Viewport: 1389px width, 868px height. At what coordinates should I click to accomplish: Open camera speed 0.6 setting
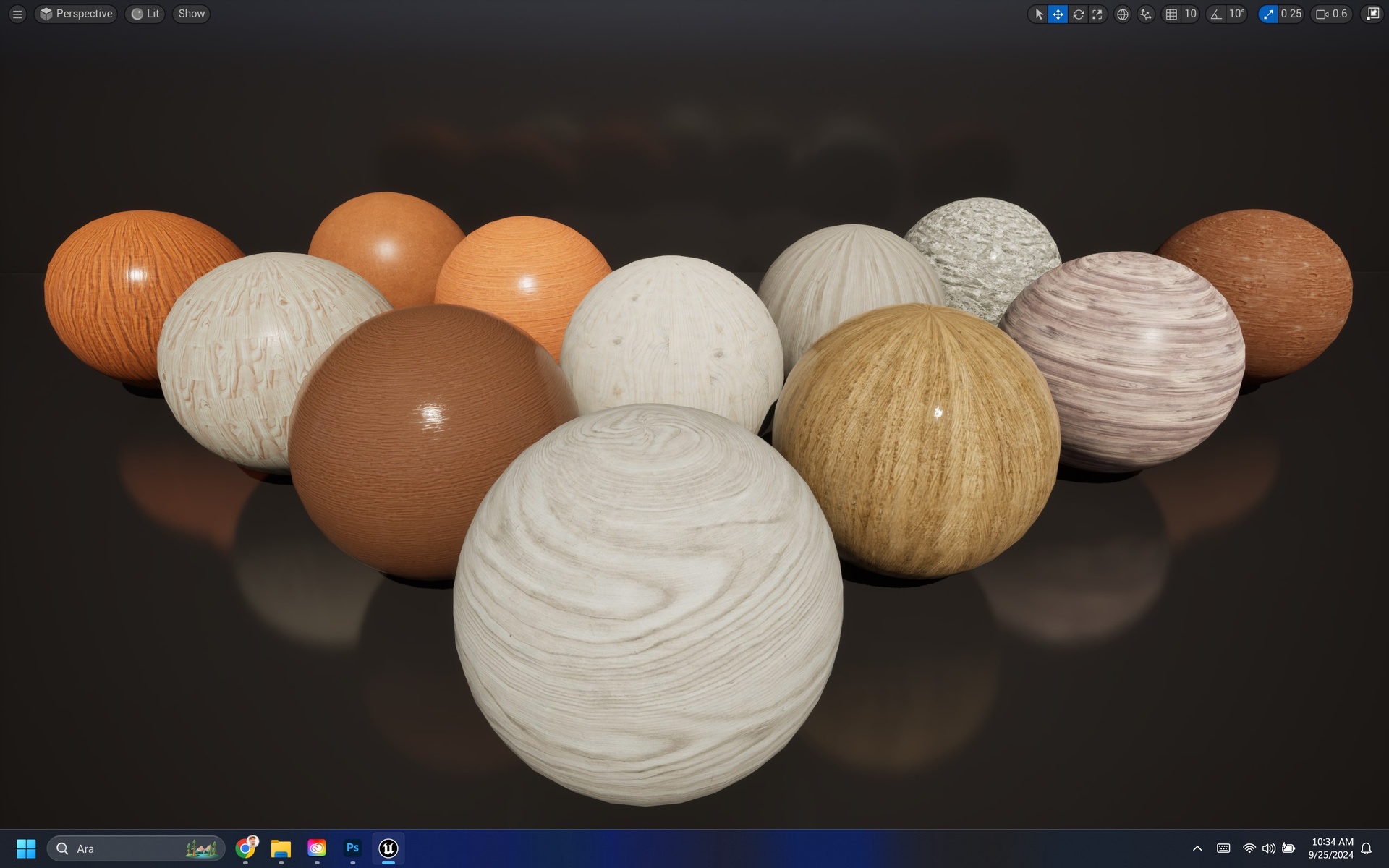(x=1331, y=14)
